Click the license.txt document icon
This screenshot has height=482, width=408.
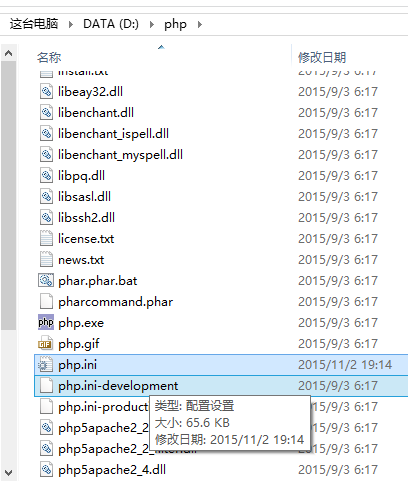click(x=46, y=238)
